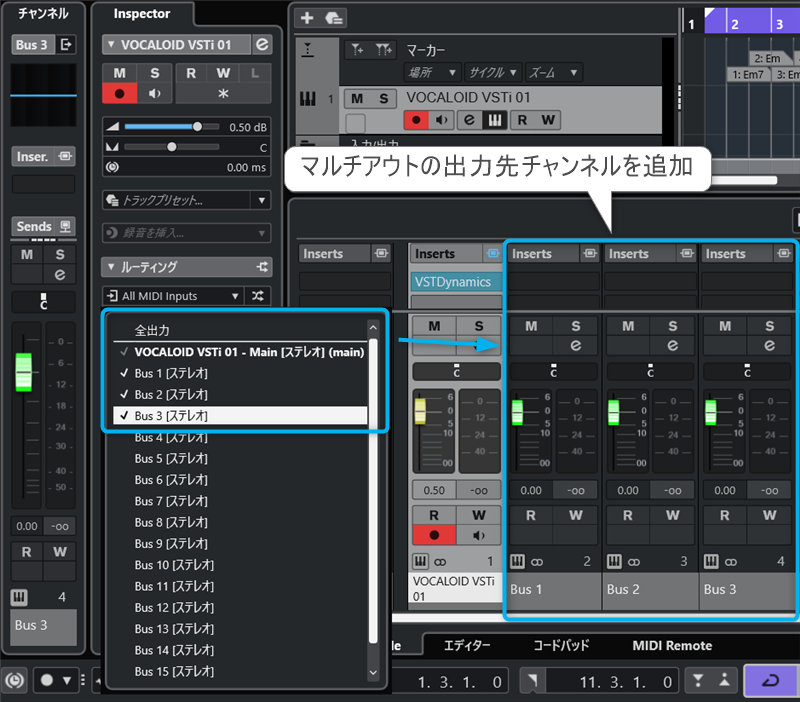
Task: Click the Em7 chord event on timeline
Action: [x=748, y=74]
